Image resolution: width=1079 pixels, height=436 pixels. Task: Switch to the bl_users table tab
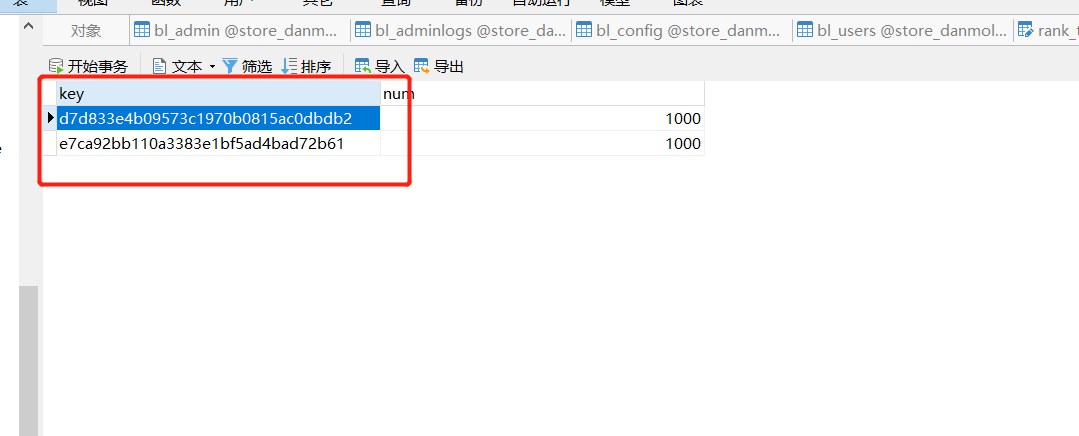(x=903, y=30)
